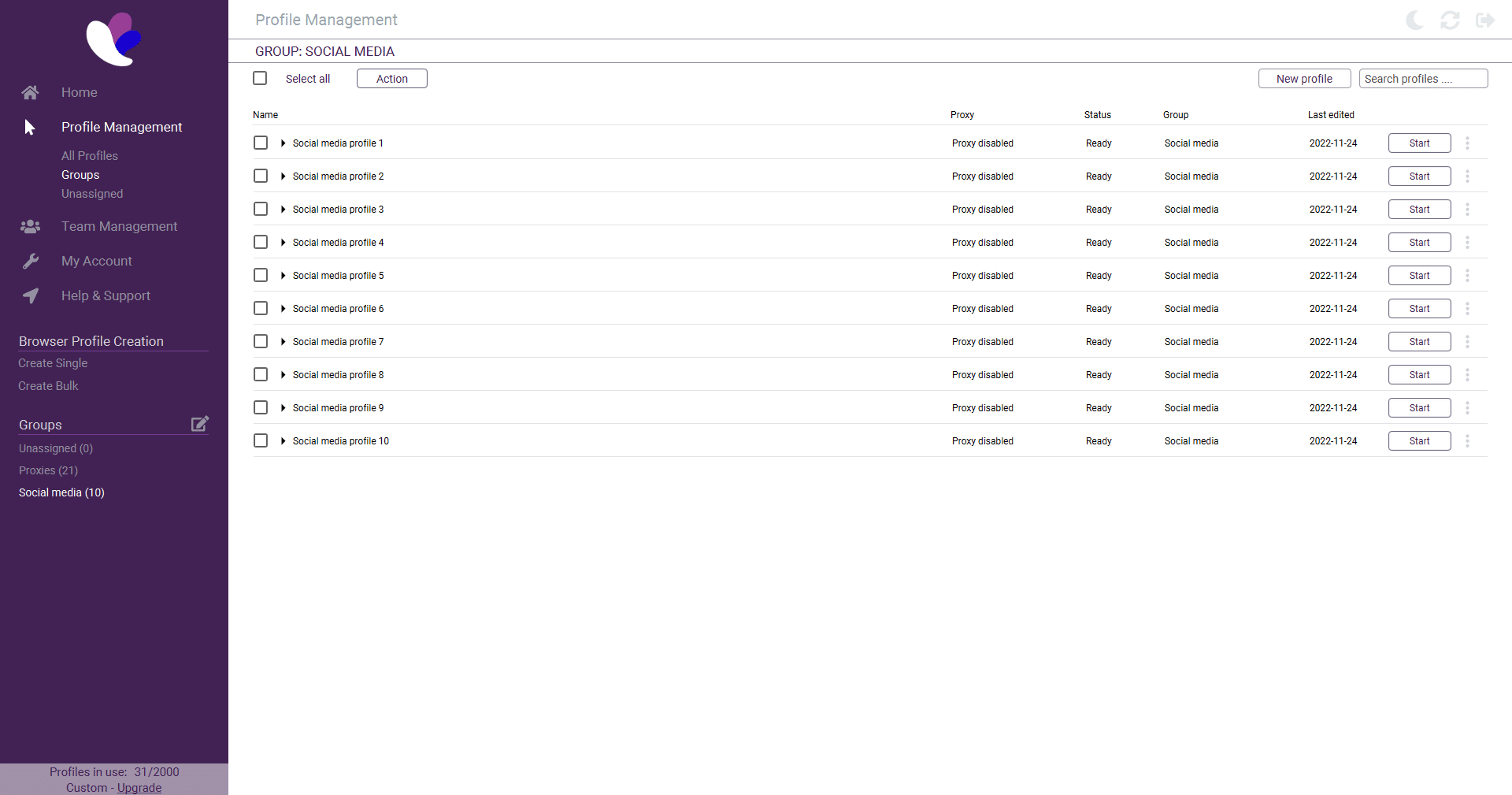The width and height of the screenshot is (1512, 795).
Task: Open the Groups edit pencil icon
Action: (199, 424)
